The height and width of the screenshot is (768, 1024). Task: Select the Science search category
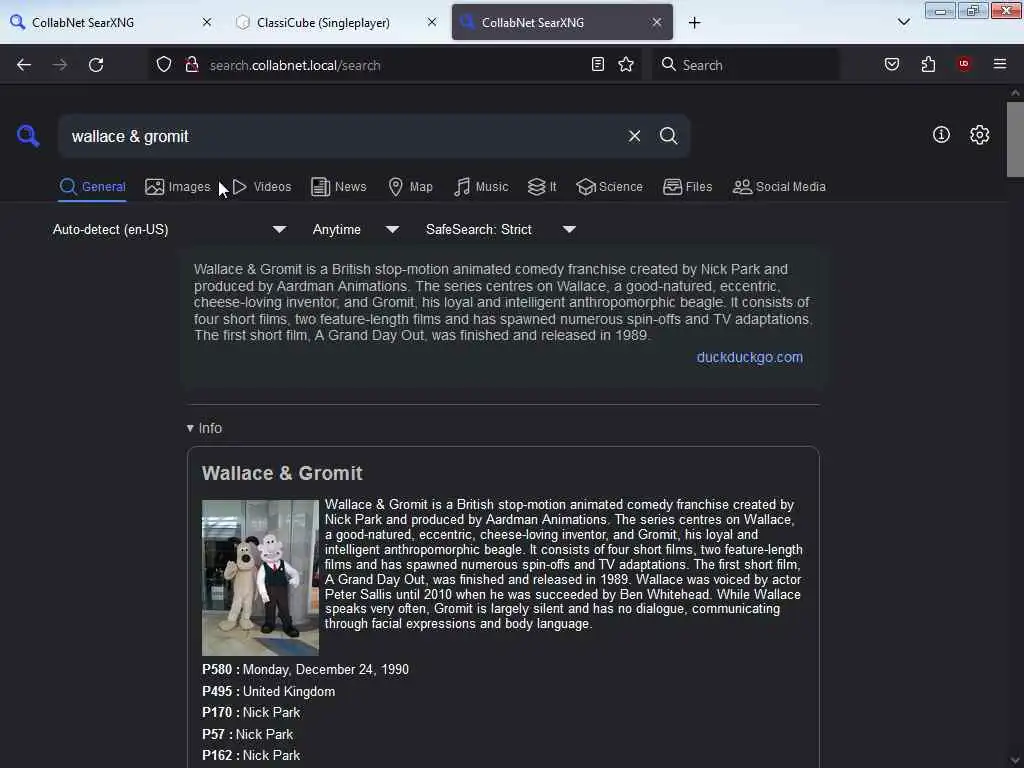[x=609, y=187]
